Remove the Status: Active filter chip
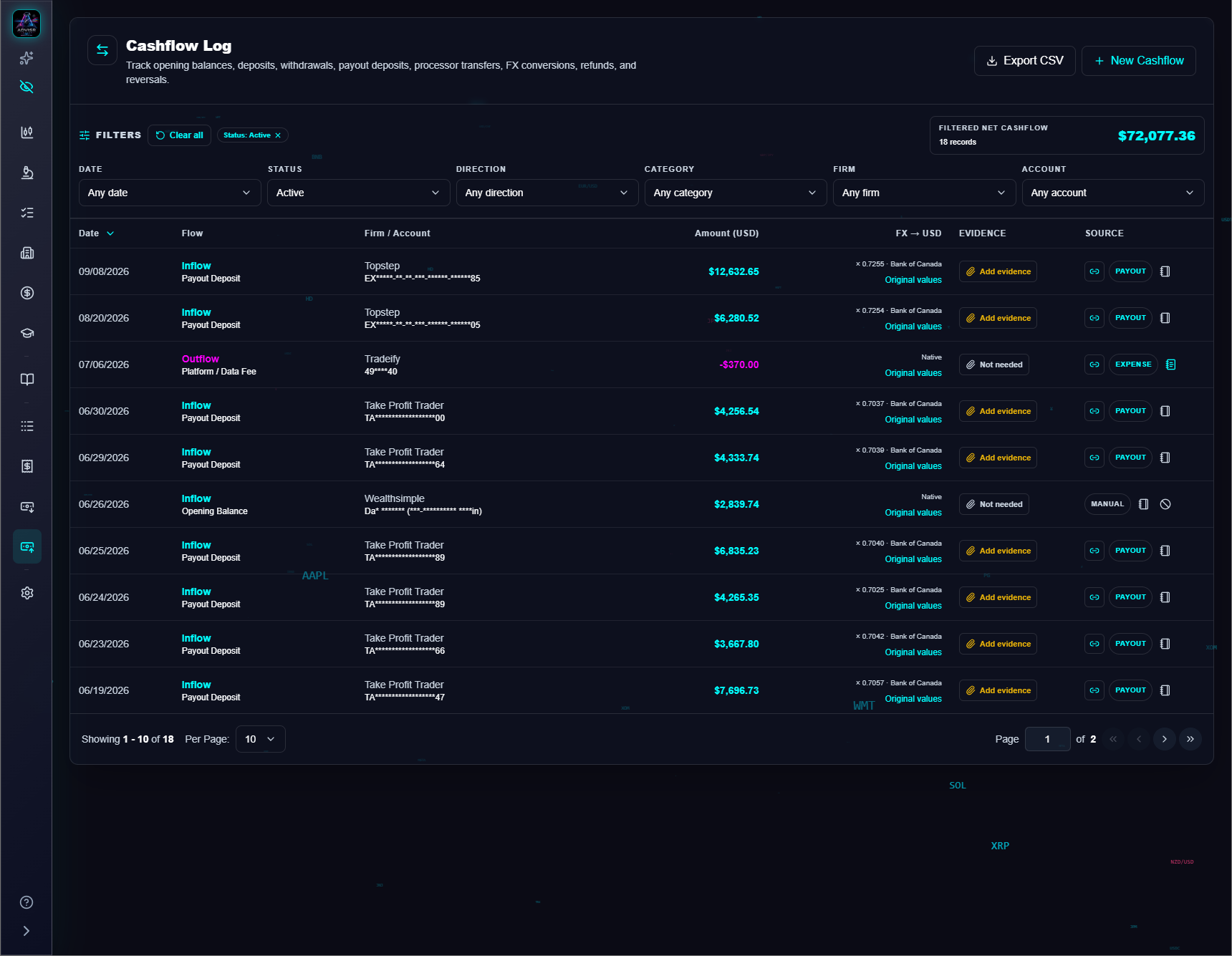Screen dimensions: 1232x956 pyautogui.click(x=278, y=135)
